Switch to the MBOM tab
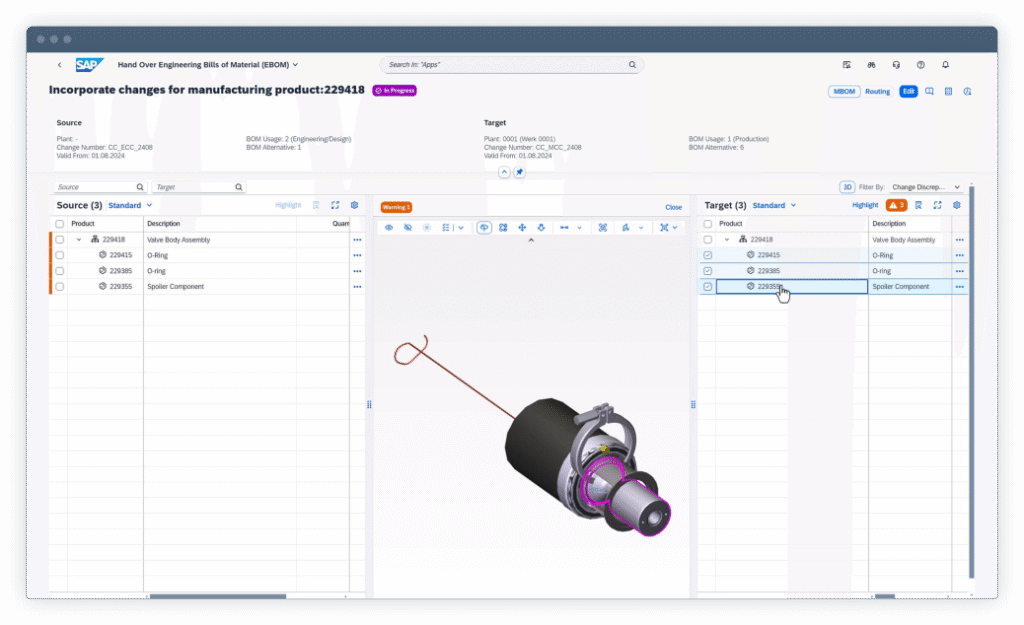This screenshot has height=625, width=1024. [x=843, y=91]
